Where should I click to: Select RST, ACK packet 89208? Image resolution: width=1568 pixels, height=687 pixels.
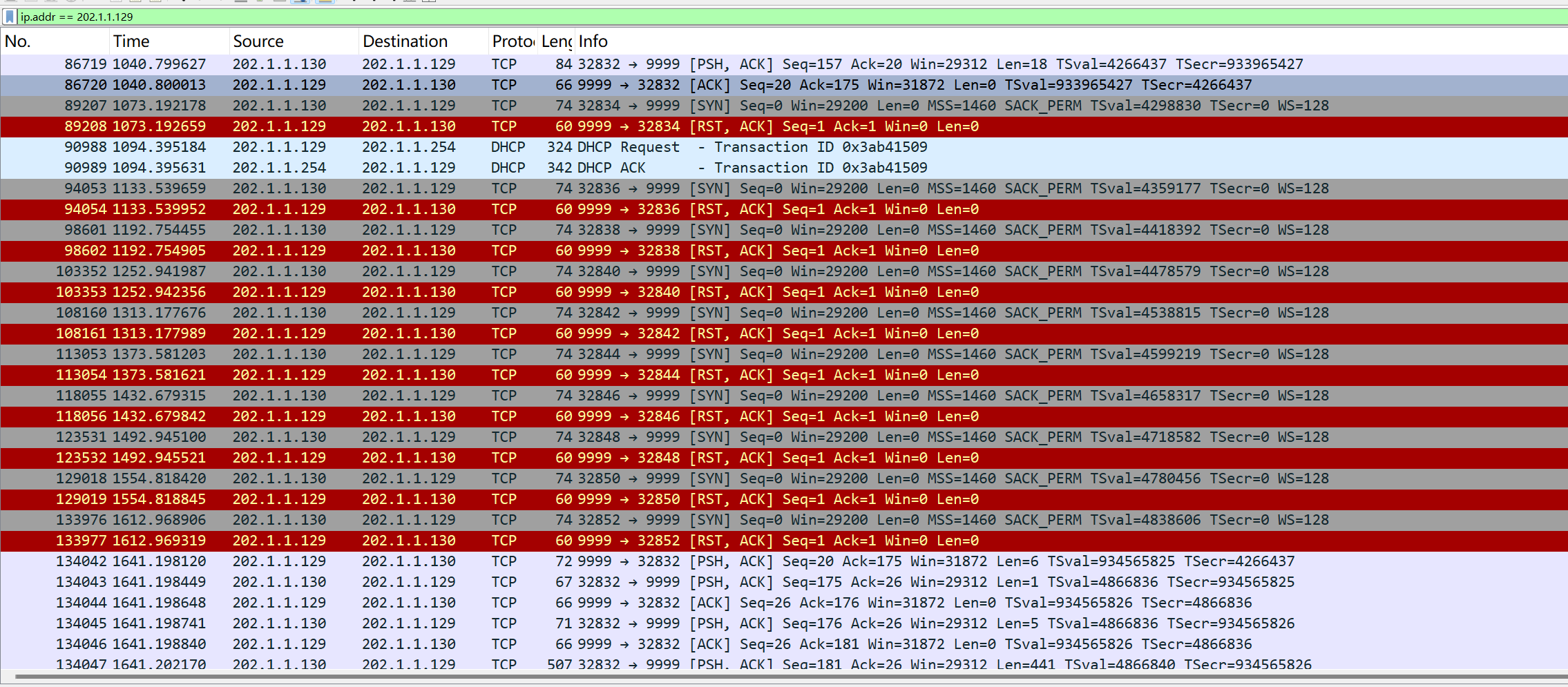784,126
